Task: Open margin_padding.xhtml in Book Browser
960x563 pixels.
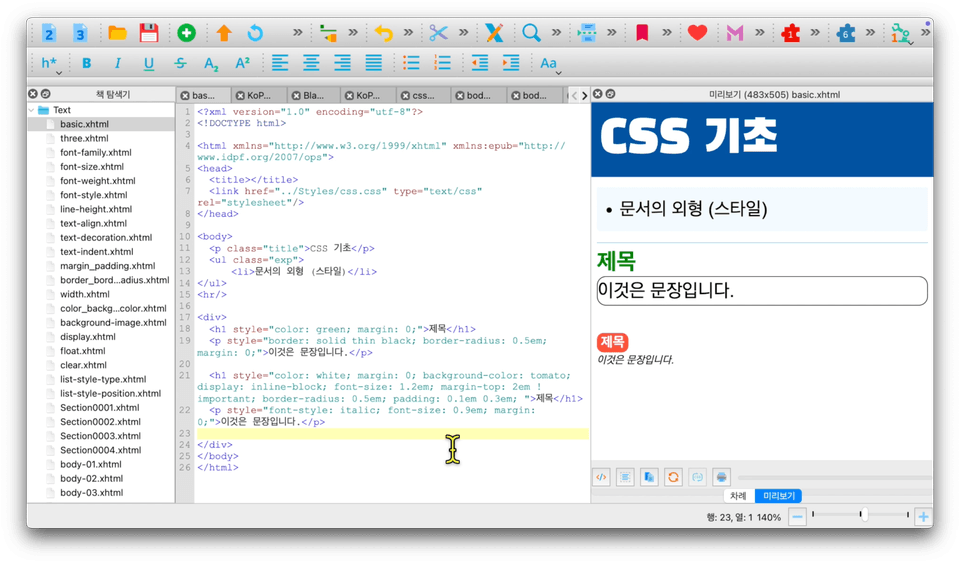Action: tap(107, 266)
